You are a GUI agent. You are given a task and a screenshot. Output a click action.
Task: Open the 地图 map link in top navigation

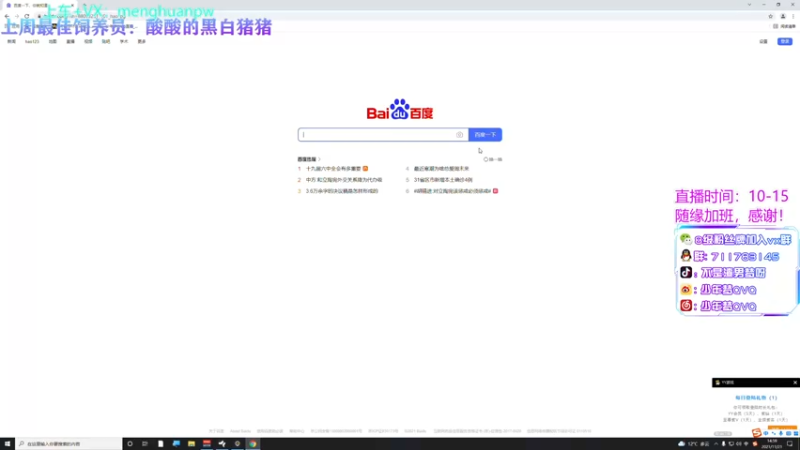53,41
